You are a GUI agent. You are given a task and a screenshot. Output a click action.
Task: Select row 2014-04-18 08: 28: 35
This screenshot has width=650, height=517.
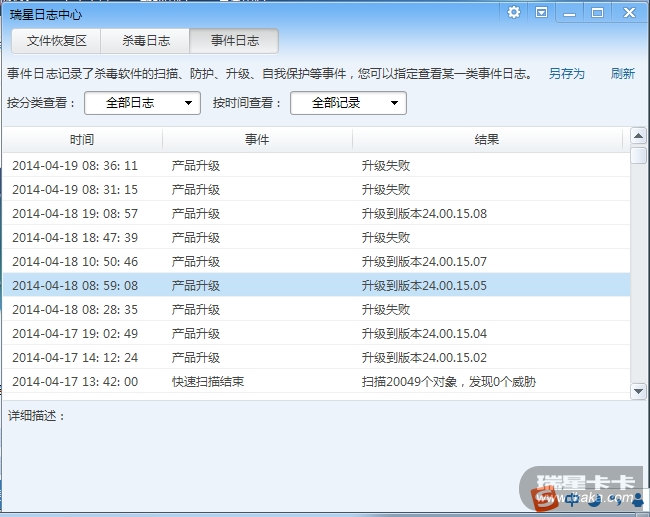317,309
